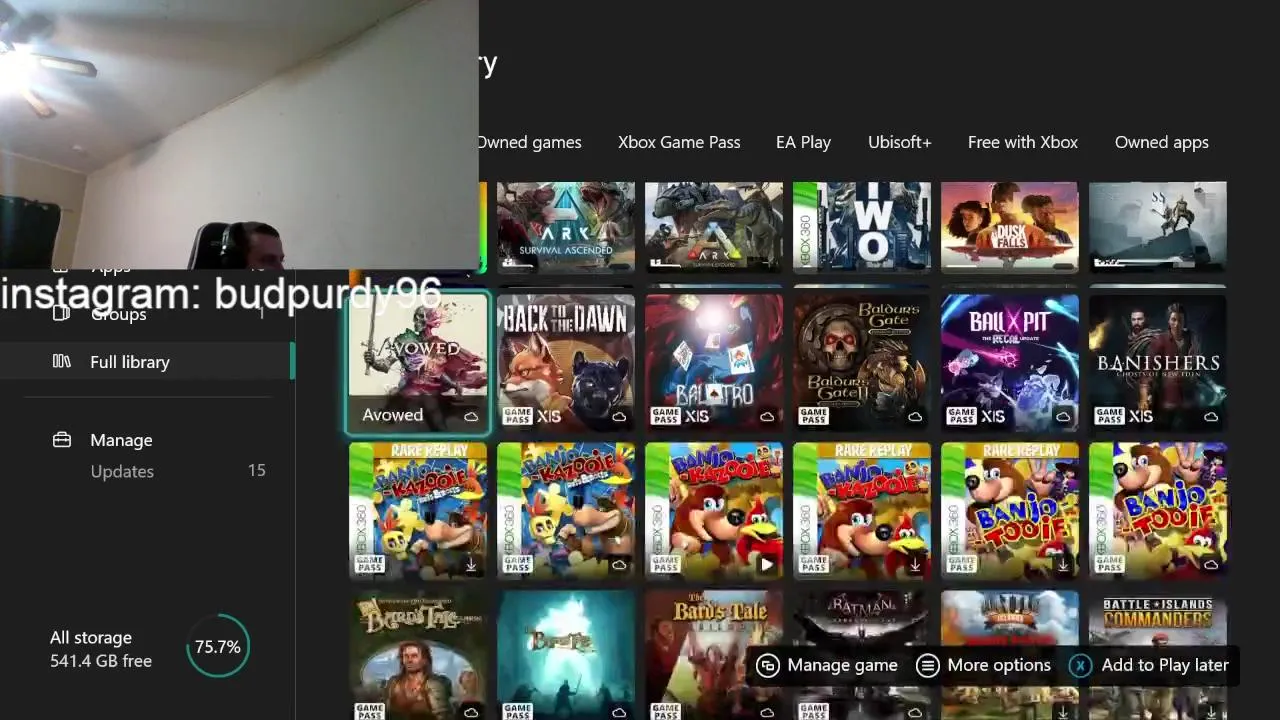Click cloud icon on Balatro tile

[x=767, y=416]
